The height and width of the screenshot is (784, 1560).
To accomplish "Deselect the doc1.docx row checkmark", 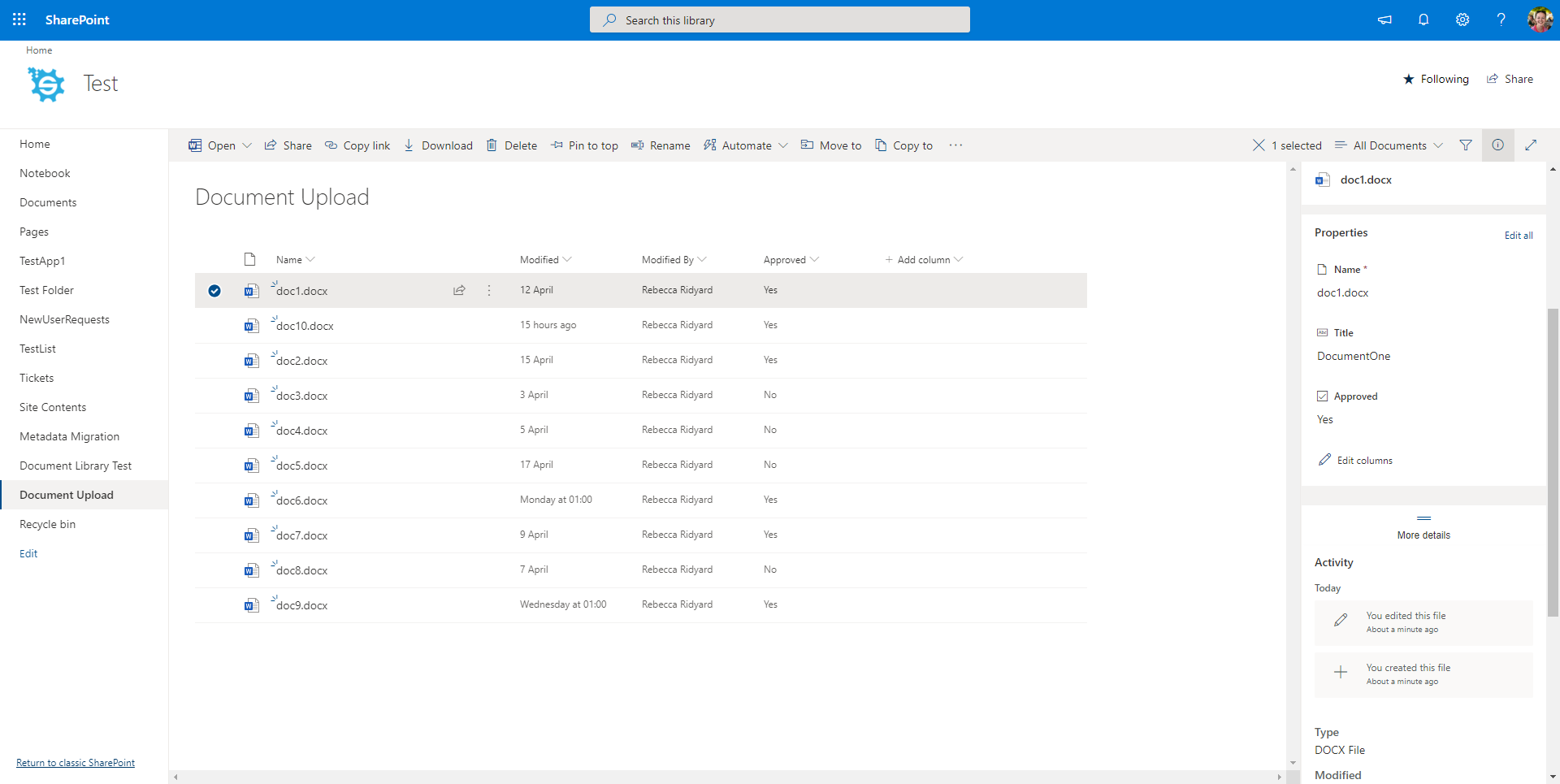I will 214,291.
